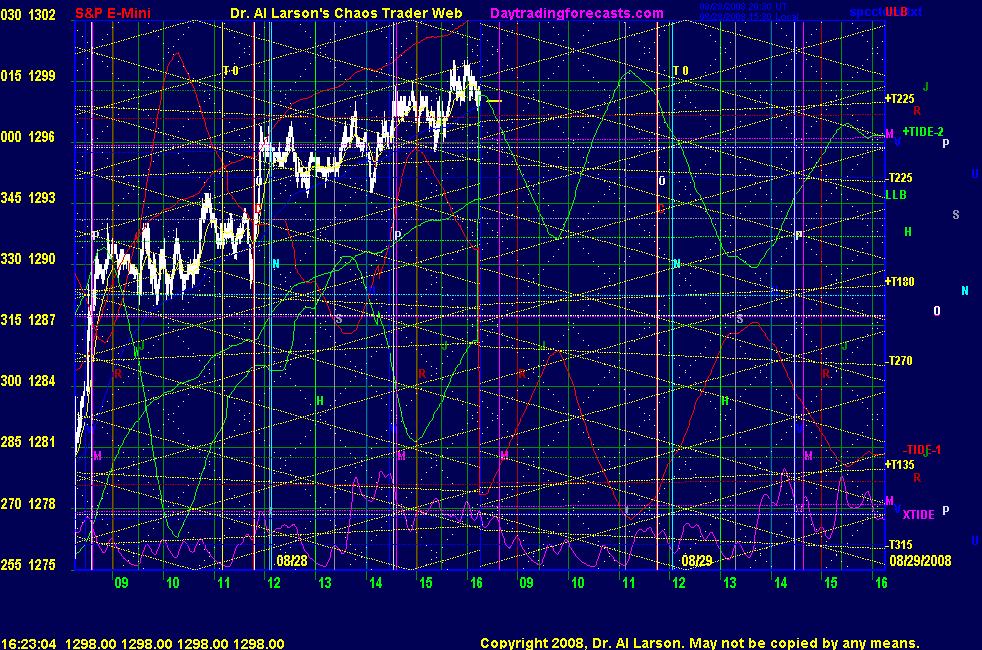Click the '015 1299' price axis label
The image size is (982, 650).
click(28, 76)
